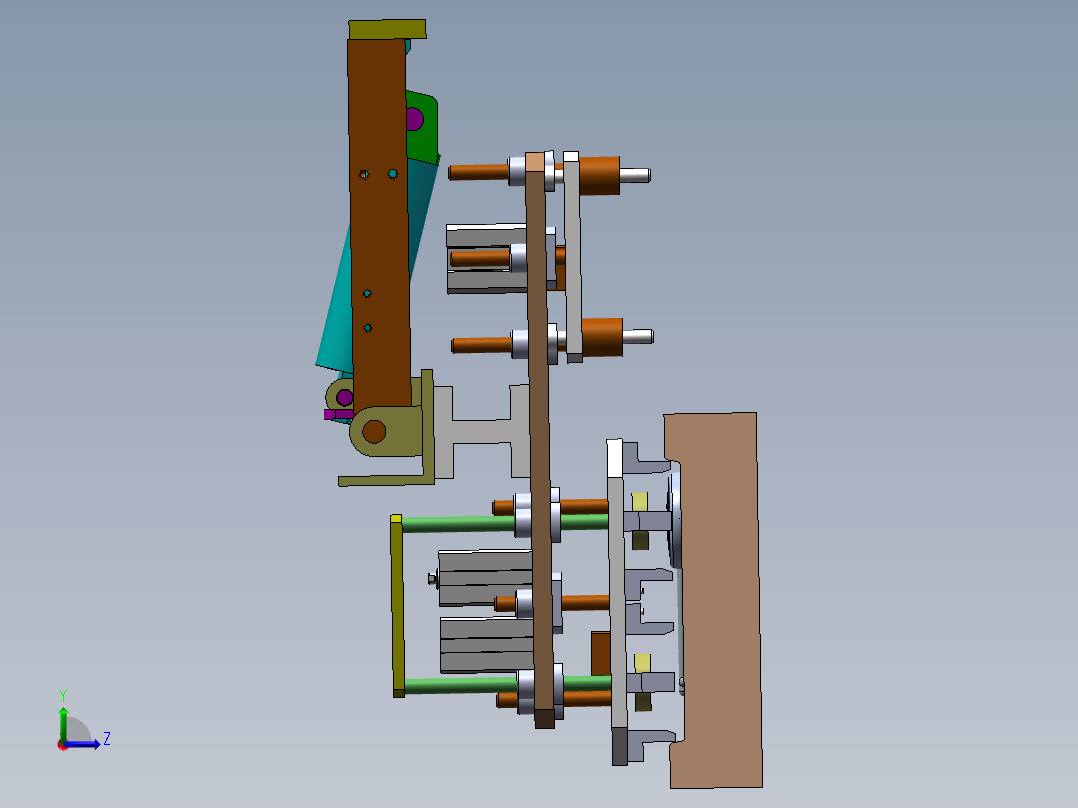
Task: Select the long brown center bar
Action: [x=540, y=440]
